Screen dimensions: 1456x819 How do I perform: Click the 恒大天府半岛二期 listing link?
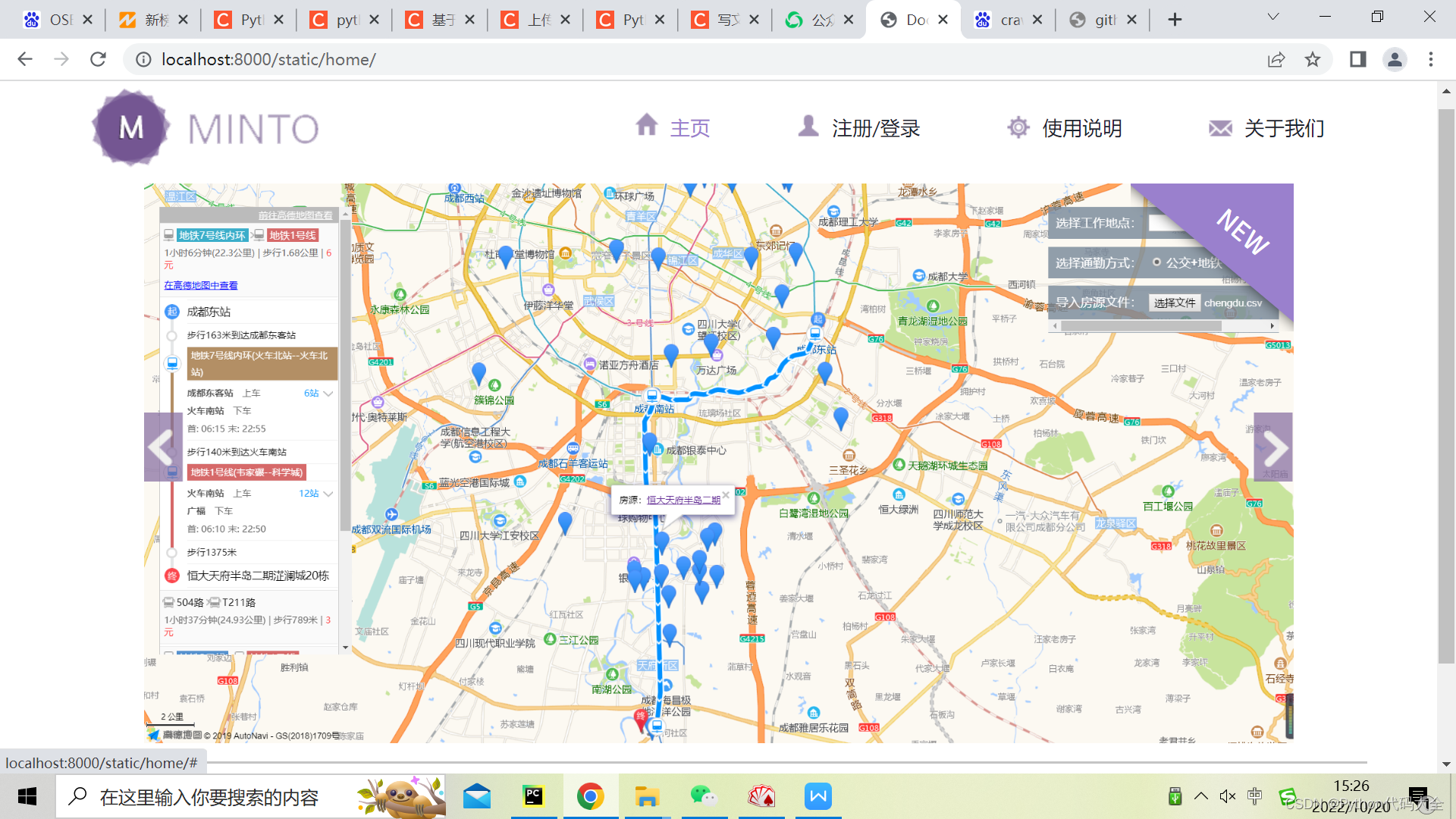tap(683, 500)
